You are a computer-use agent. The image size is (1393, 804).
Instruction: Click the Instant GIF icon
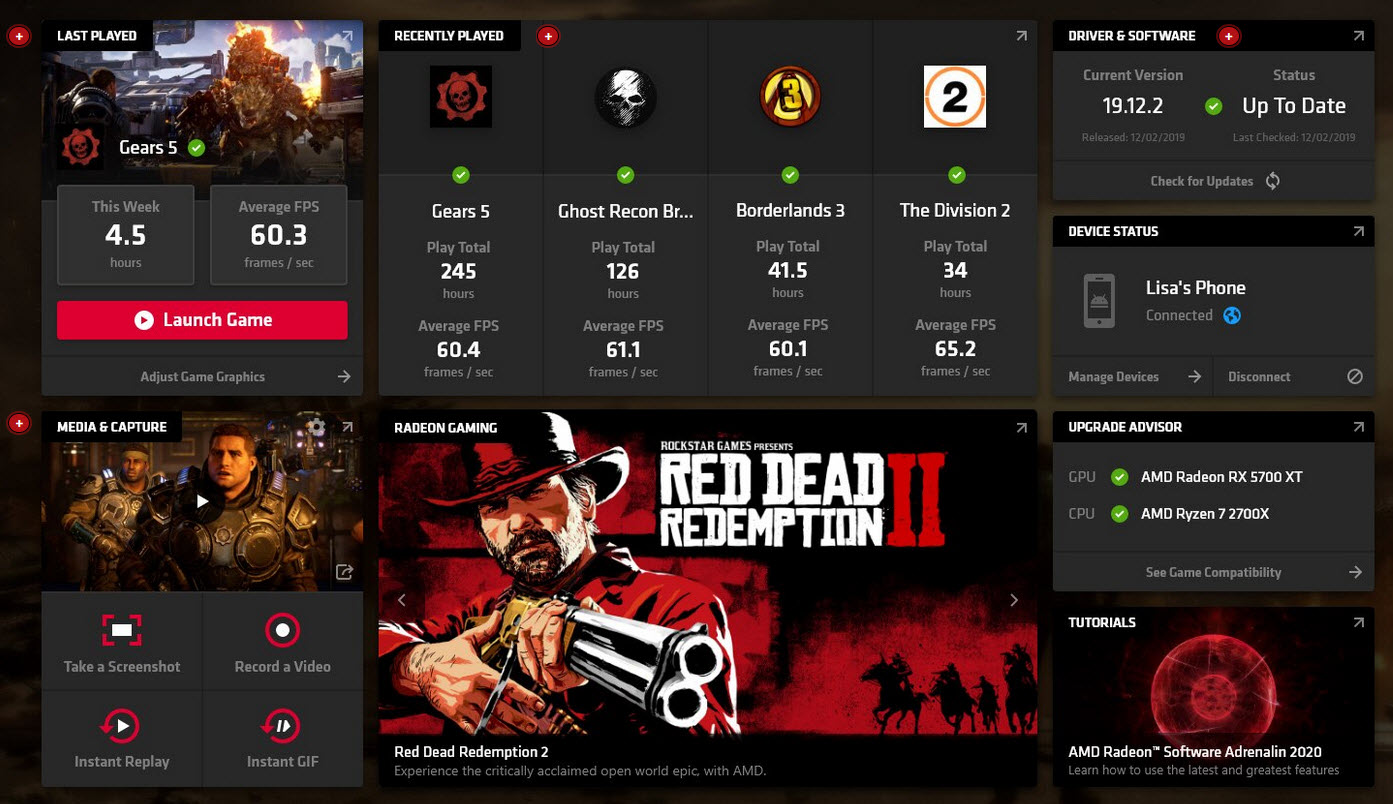pos(282,726)
